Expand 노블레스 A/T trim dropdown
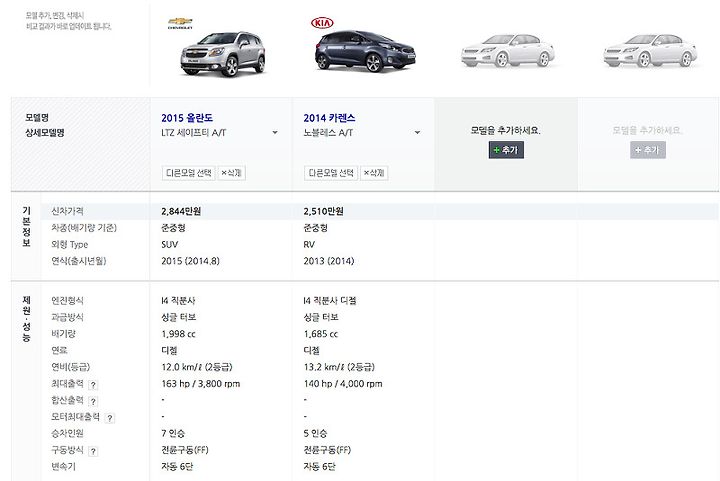Image resolution: width=720 pixels, height=481 pixels. tap(417, 133)
